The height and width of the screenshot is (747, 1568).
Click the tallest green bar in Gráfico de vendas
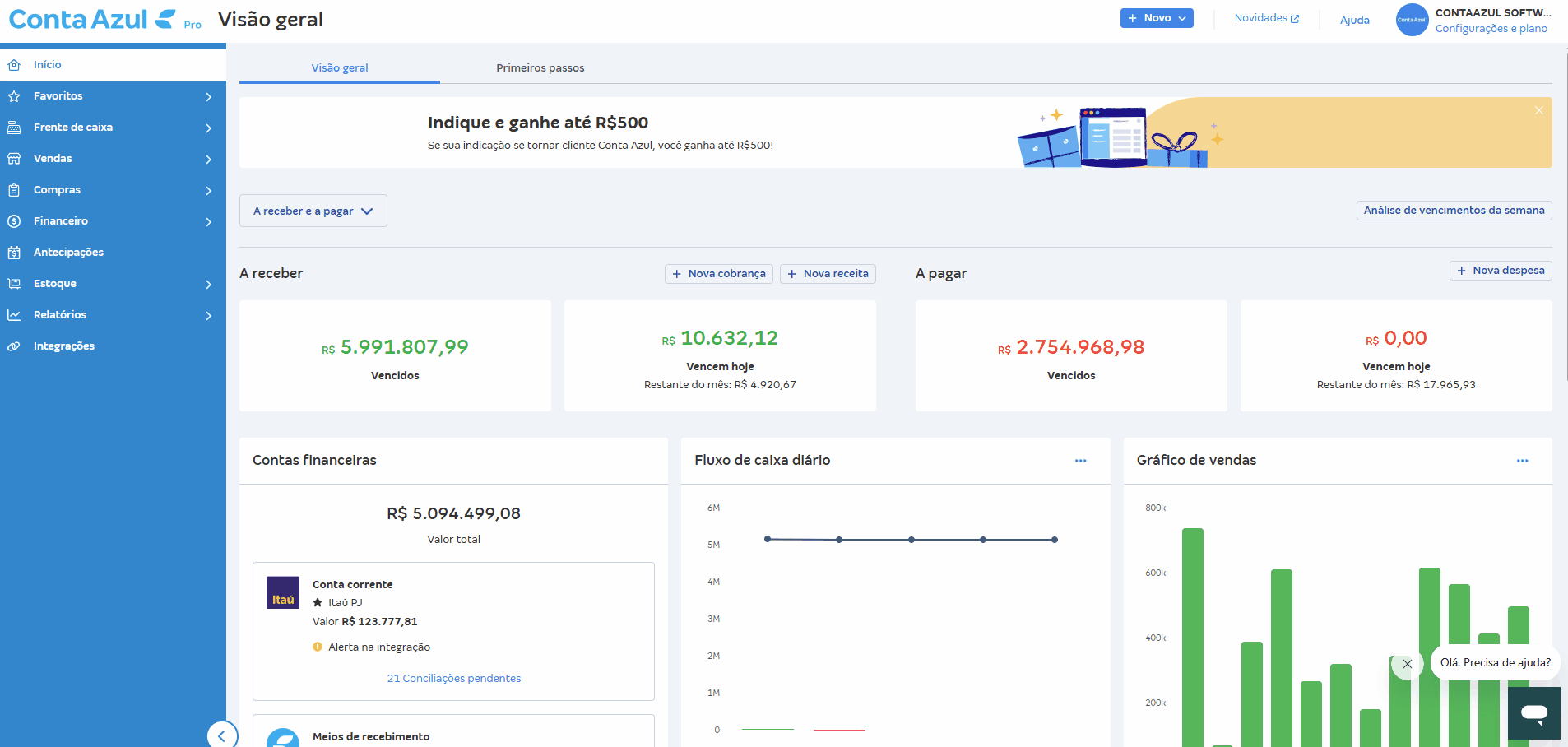(1193, 638)
